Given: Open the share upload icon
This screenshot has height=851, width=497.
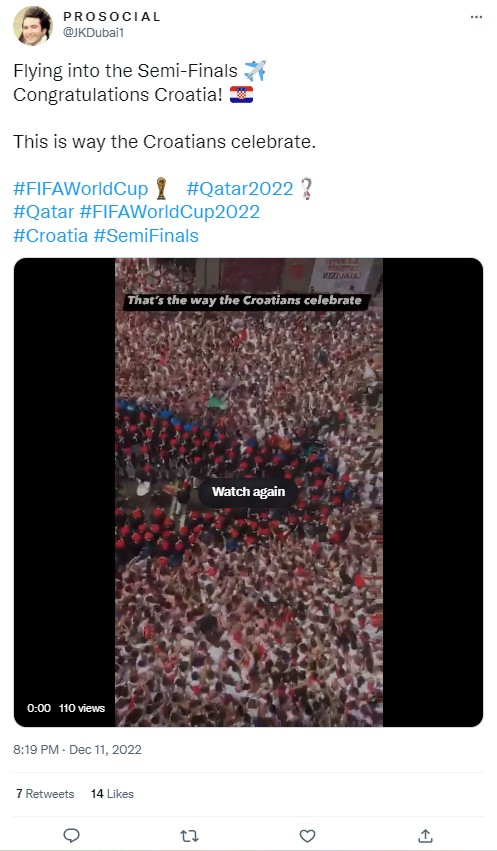Looking at the screenshot, I should click(426, 835).
